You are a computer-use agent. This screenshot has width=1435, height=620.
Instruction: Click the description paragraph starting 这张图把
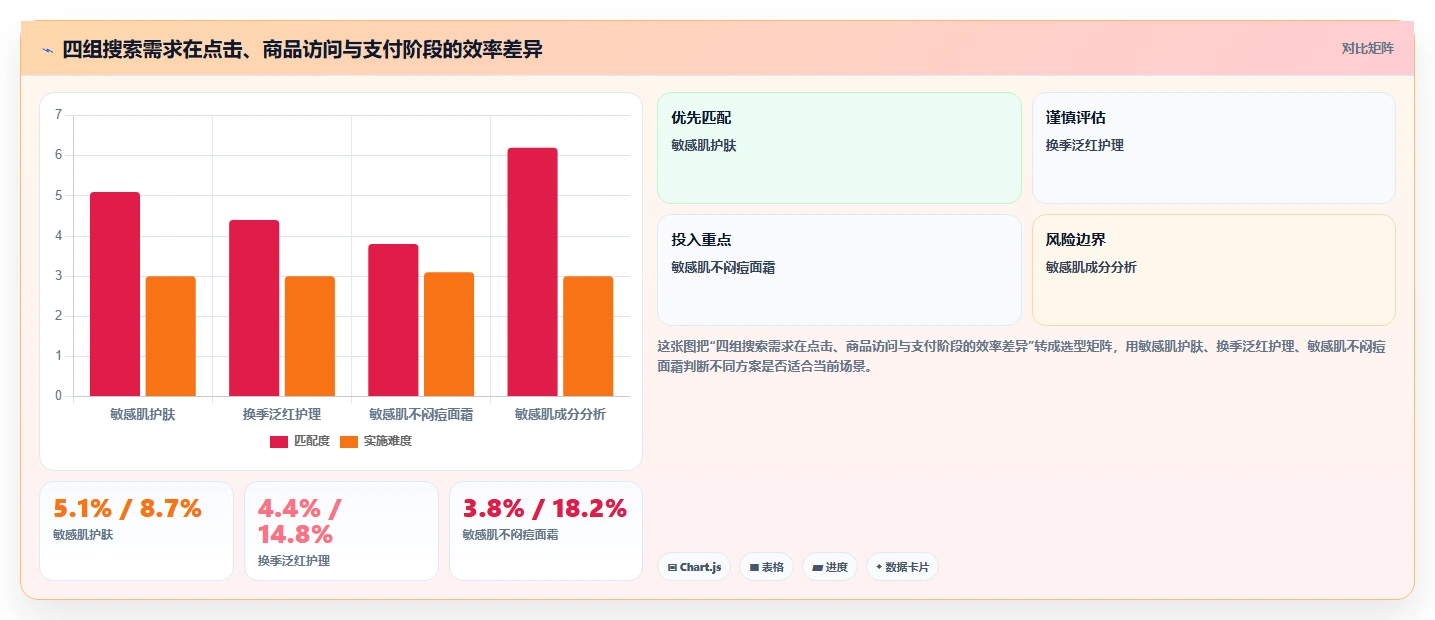(1021, 356)
